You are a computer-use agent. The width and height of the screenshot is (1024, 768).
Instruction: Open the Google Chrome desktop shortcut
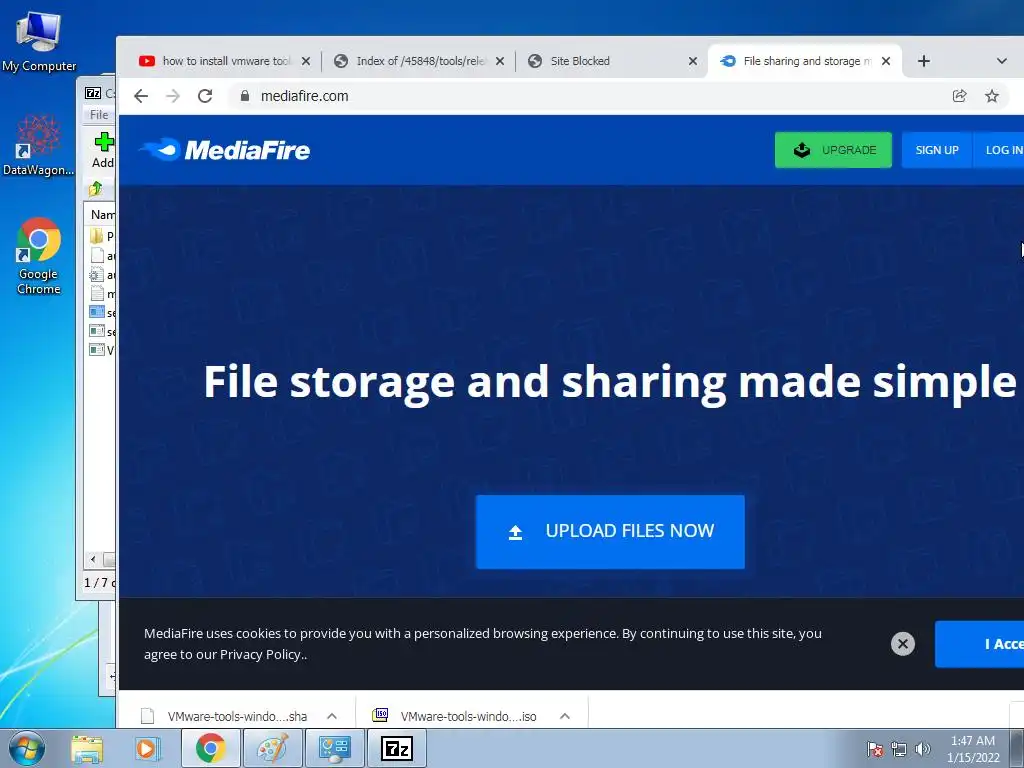coord(39,256)
